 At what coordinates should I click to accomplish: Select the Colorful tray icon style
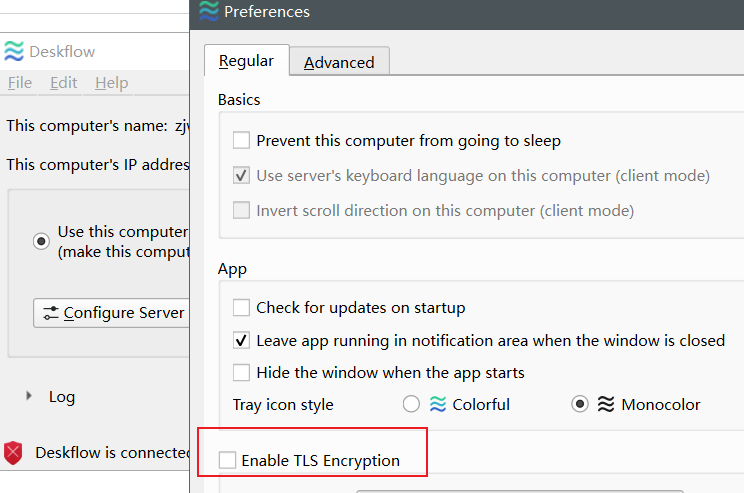coord(411,405)
